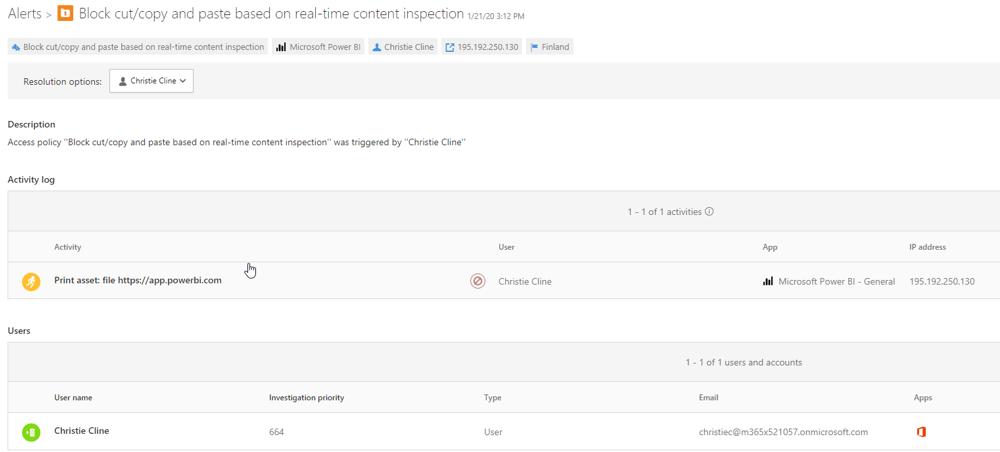Click the Alerts breadcrumb link
The image size is (1000, 452).
pyautogui.click(x=24, y=14)
